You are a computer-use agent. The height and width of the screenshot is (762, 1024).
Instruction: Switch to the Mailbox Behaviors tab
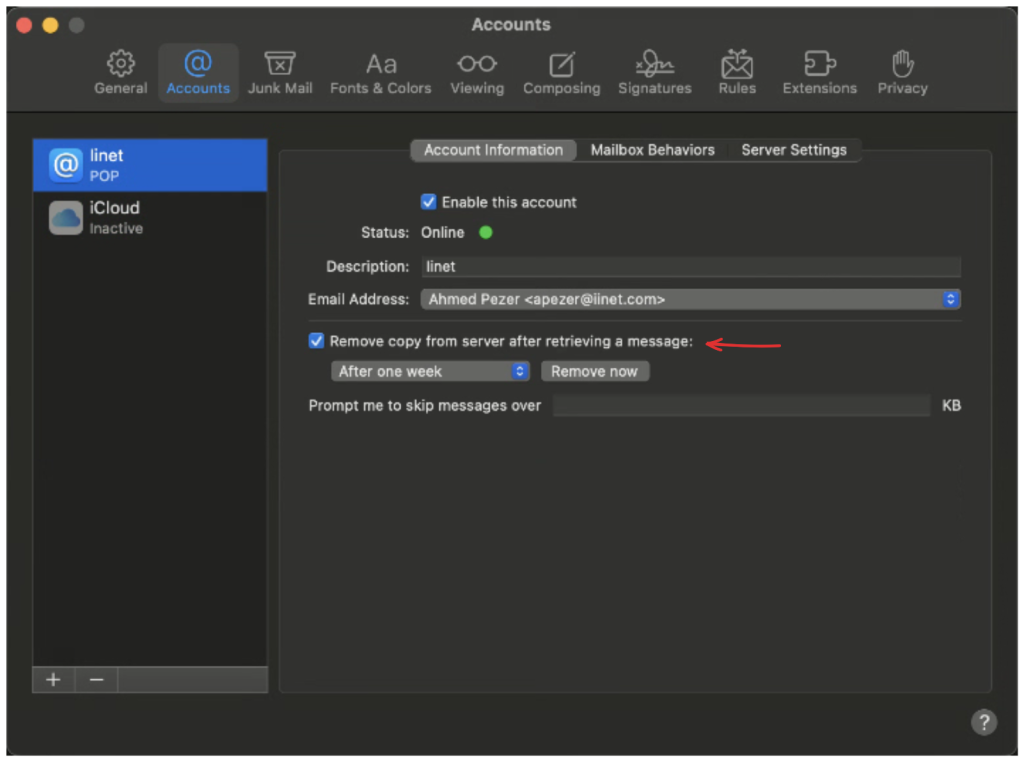pyautogui.click(x=652, y=150)
